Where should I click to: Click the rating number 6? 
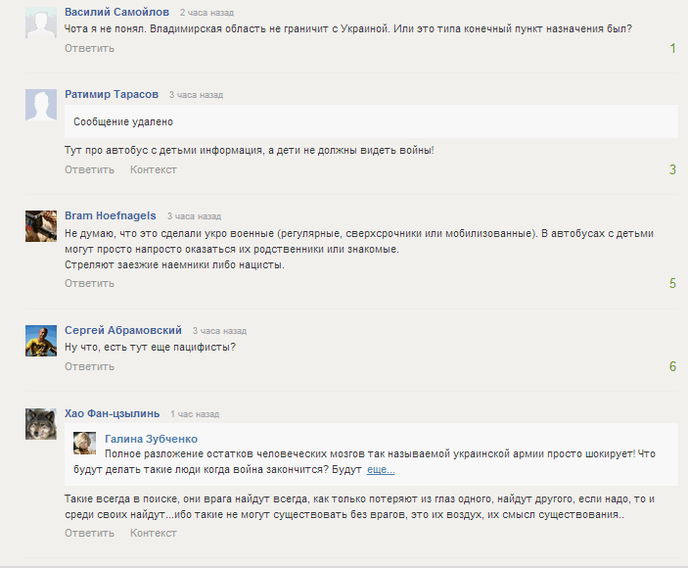[673, 366]
